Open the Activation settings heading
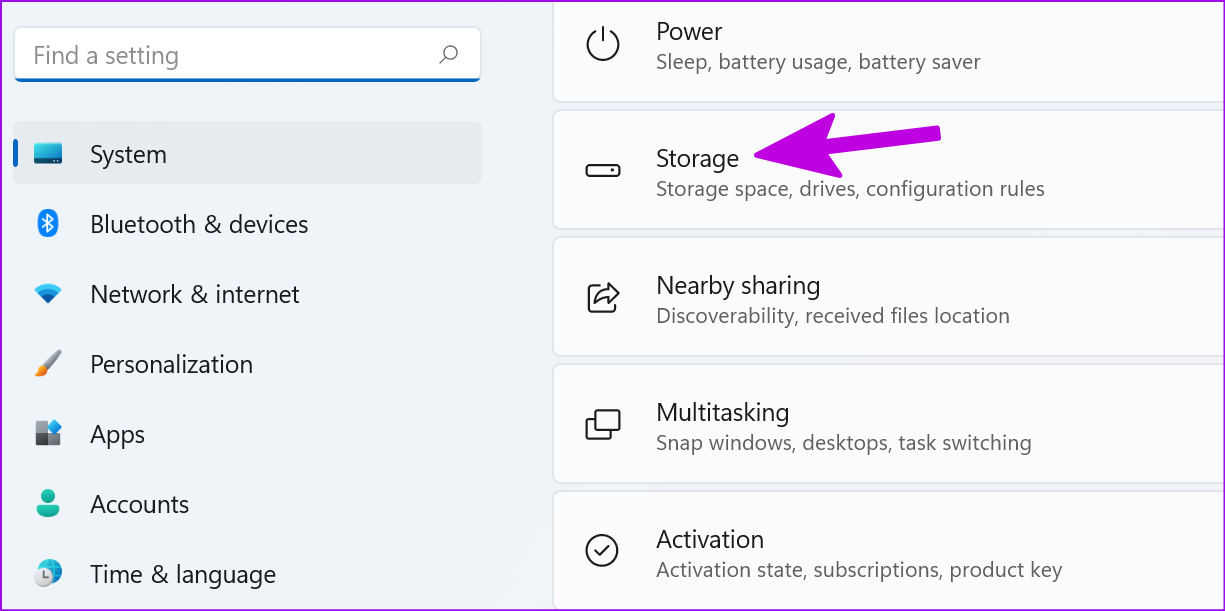Image resolution: width=1225 pixels, height=611 pixels. 710,539
